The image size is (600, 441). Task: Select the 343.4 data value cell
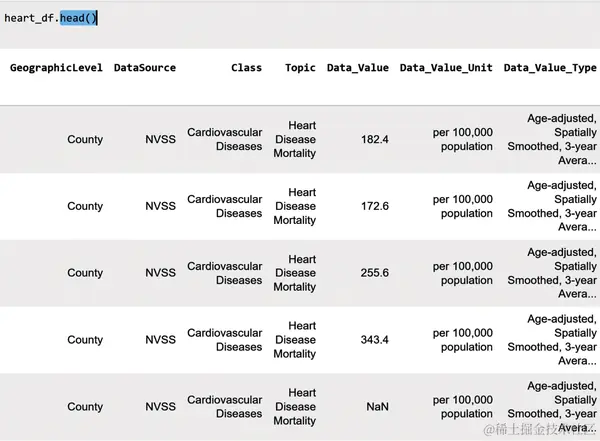pyautogui.click(x=375, y=340)
